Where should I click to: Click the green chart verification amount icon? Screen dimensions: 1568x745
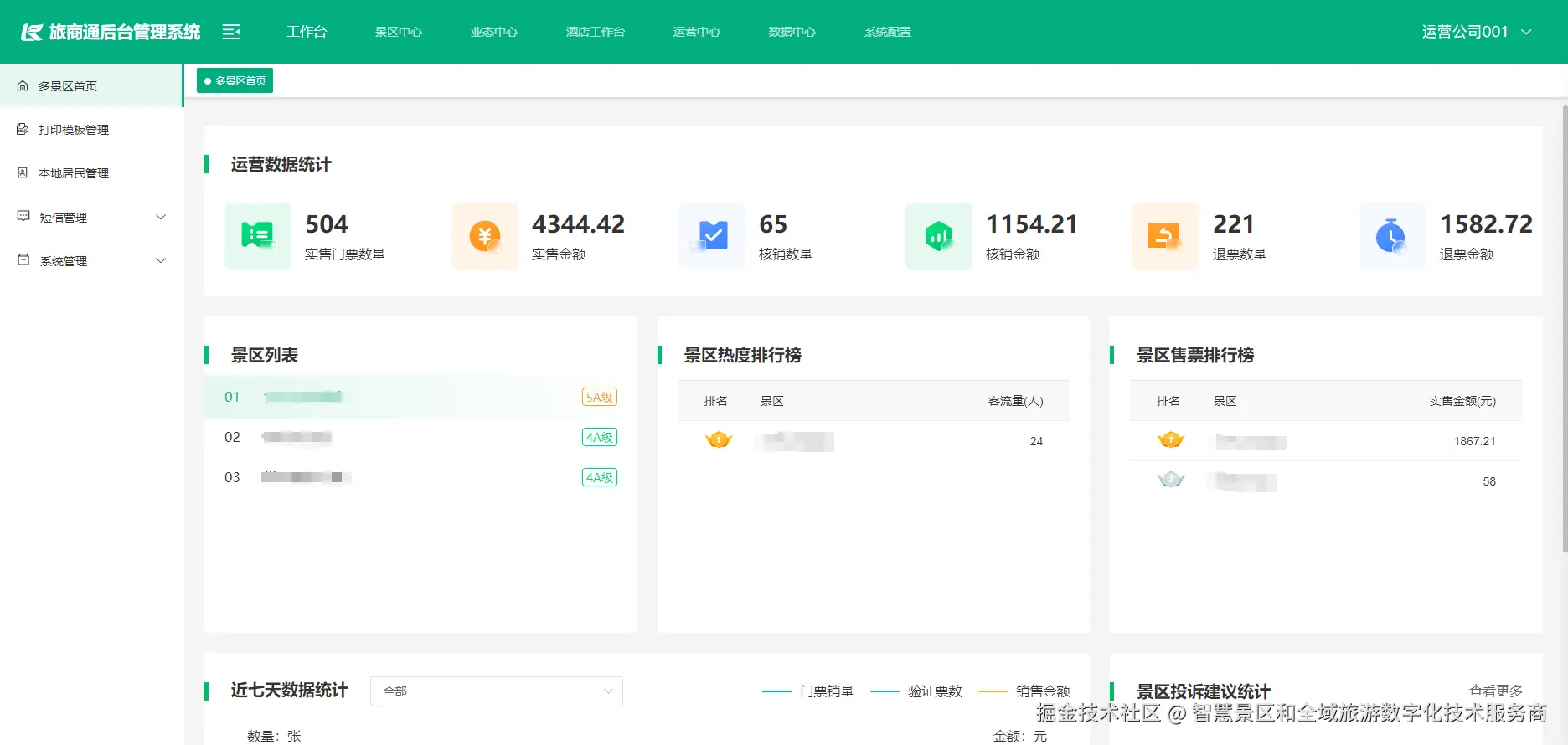click(939, 236)
